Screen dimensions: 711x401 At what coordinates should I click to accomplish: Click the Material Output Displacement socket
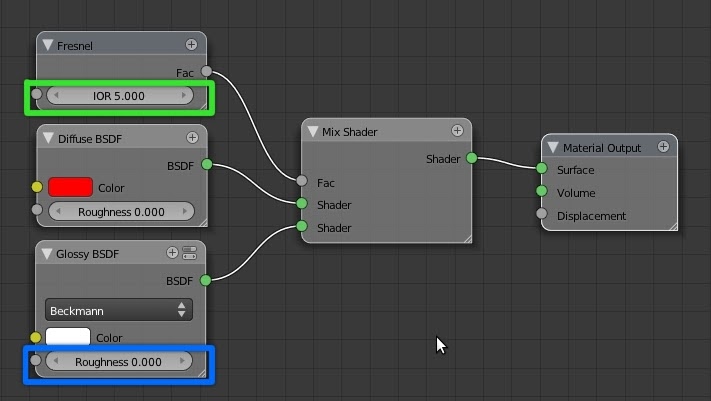tap(542, 213)
